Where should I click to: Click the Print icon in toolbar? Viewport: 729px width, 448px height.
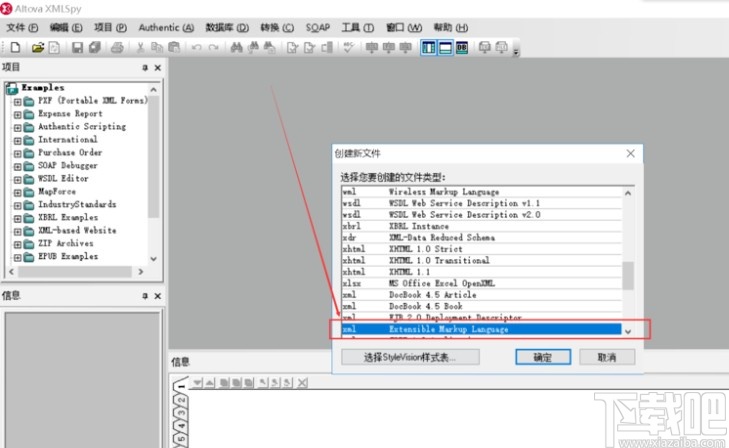coord(117,47)
